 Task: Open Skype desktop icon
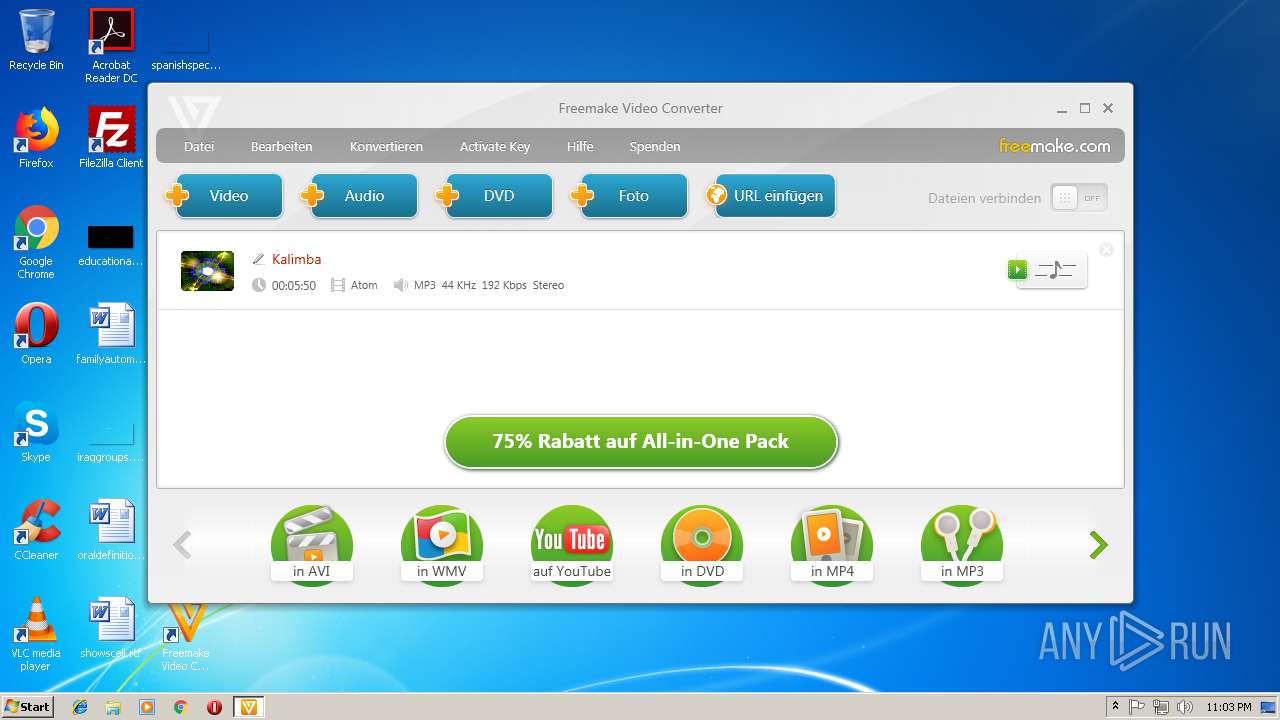(36, 432)
